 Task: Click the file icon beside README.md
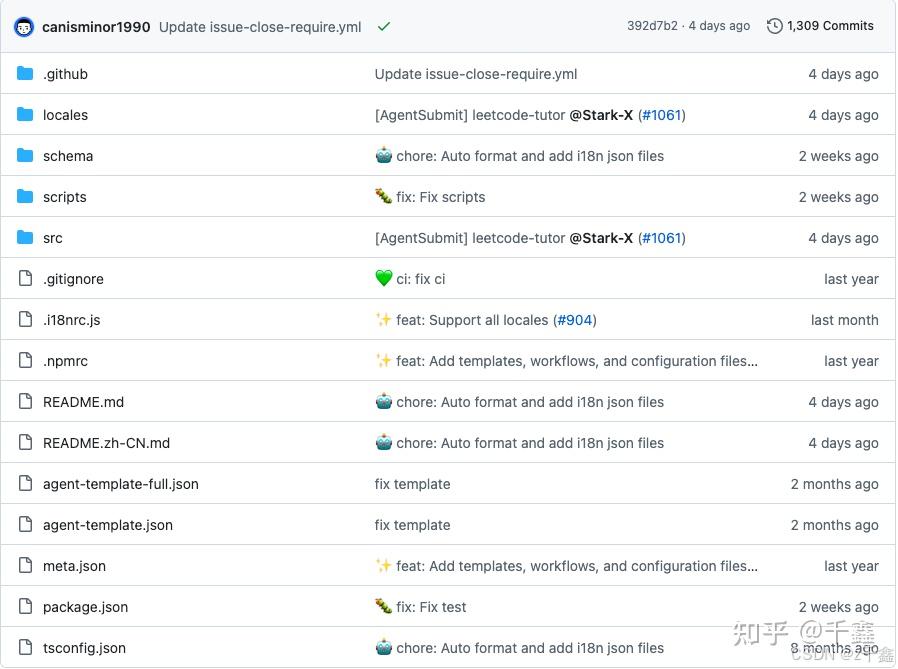(x=25, y=402)
